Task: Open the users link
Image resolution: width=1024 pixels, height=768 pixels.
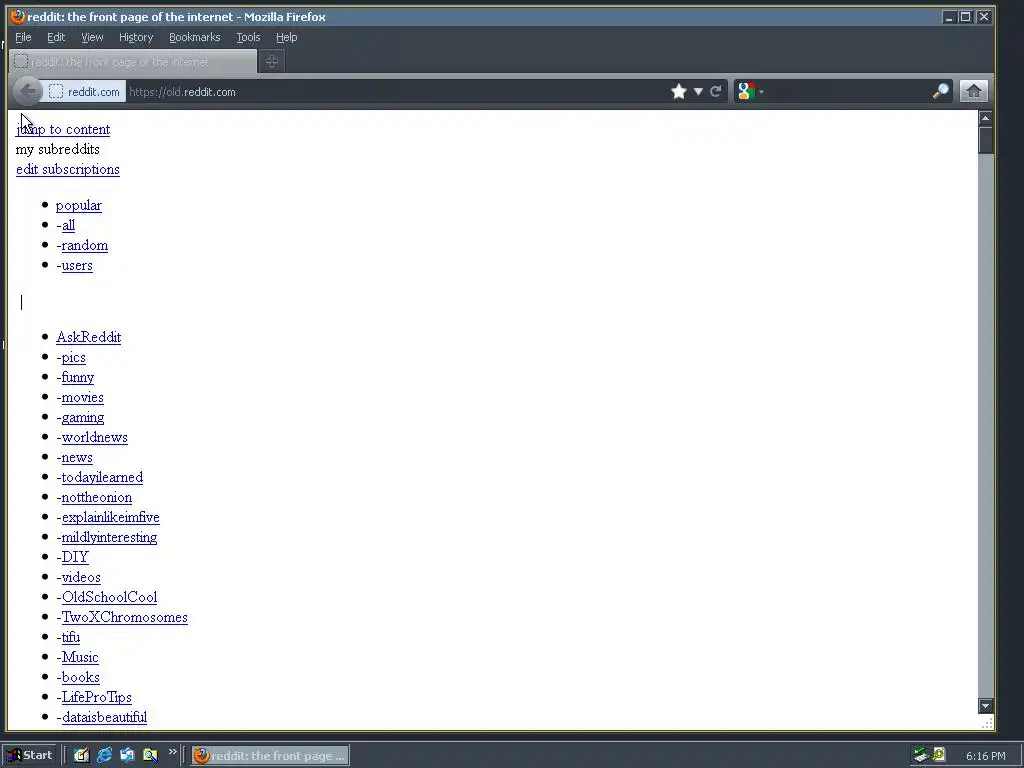Action: pos(77,265)
